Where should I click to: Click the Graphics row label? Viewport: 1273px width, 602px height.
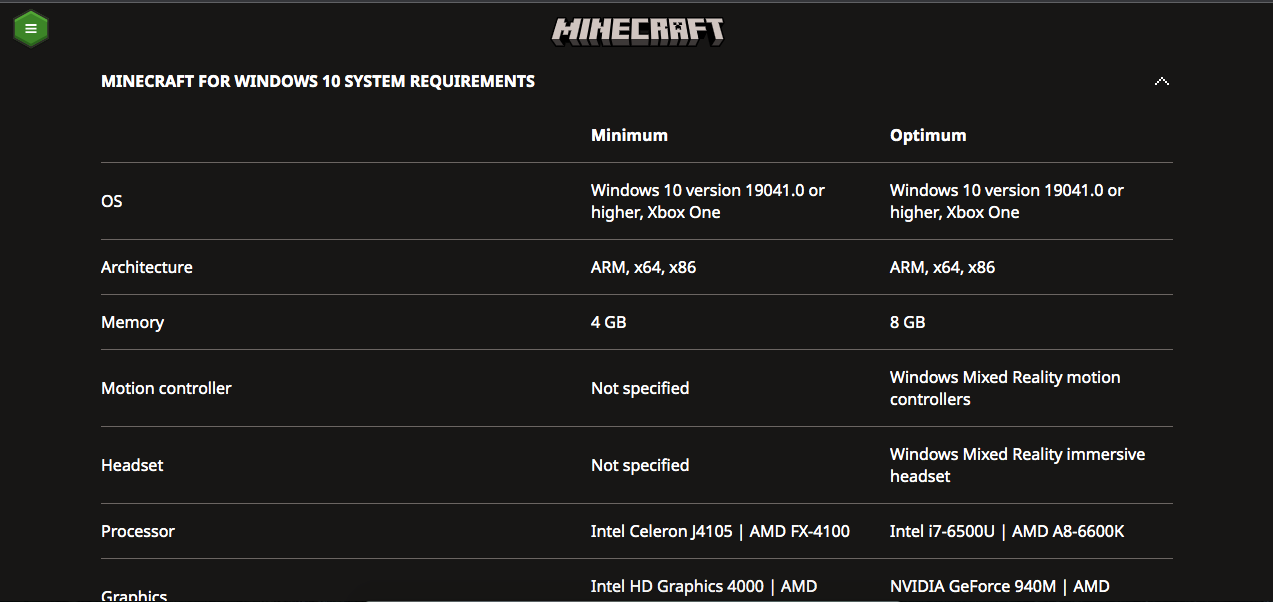point(134,596)
